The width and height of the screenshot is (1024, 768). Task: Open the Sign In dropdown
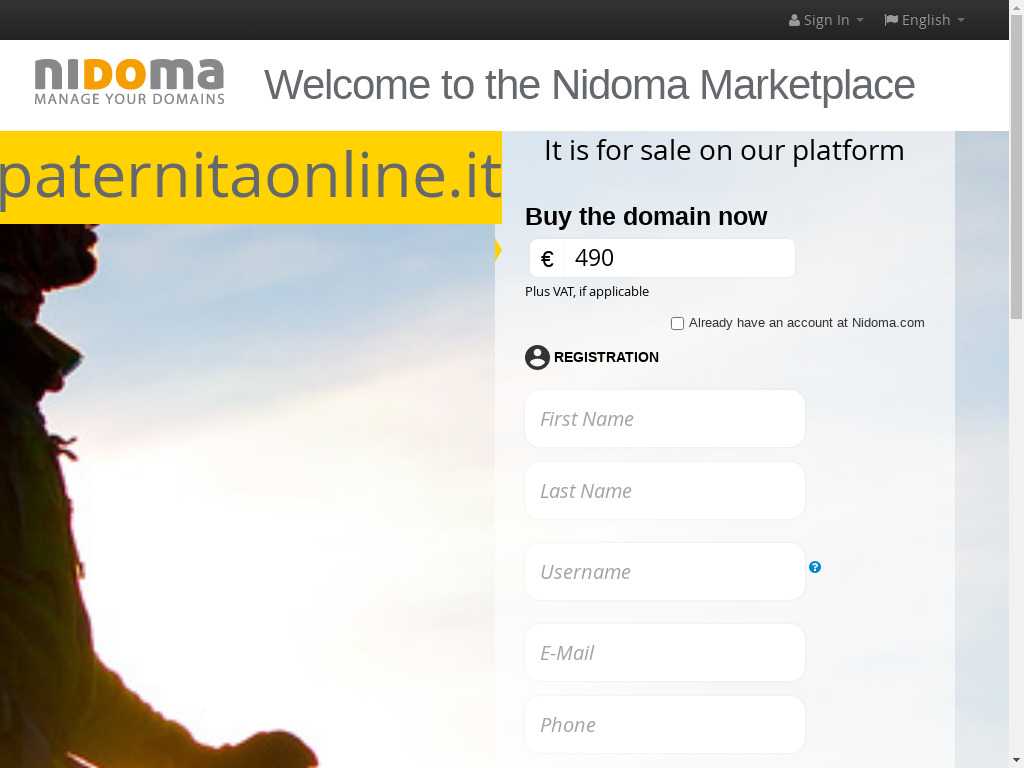(826, 20)
